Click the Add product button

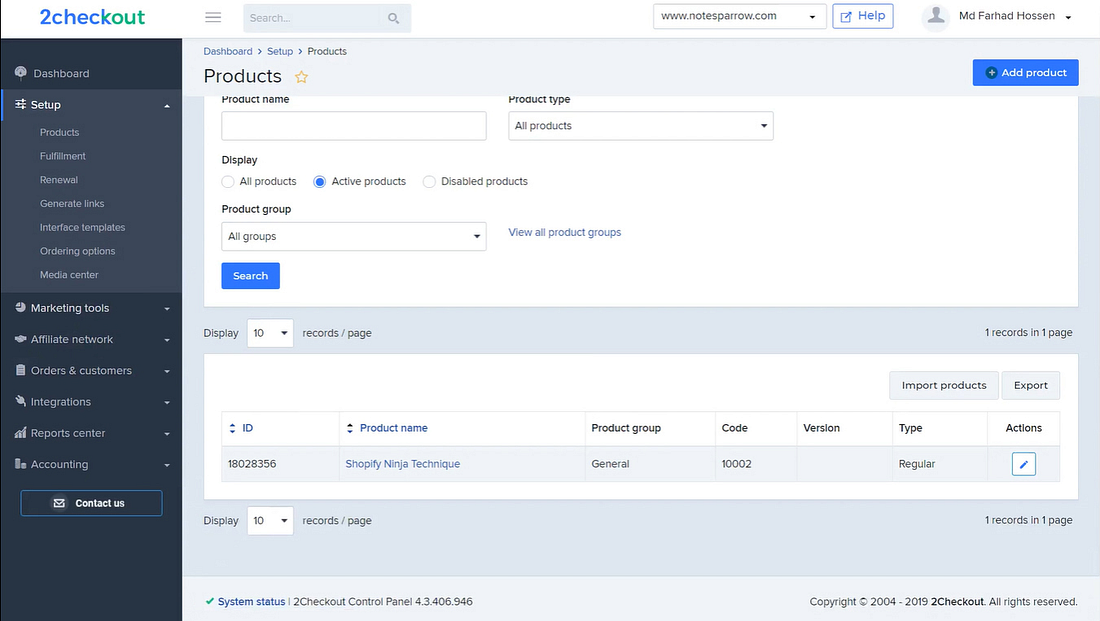[1025, 72]
